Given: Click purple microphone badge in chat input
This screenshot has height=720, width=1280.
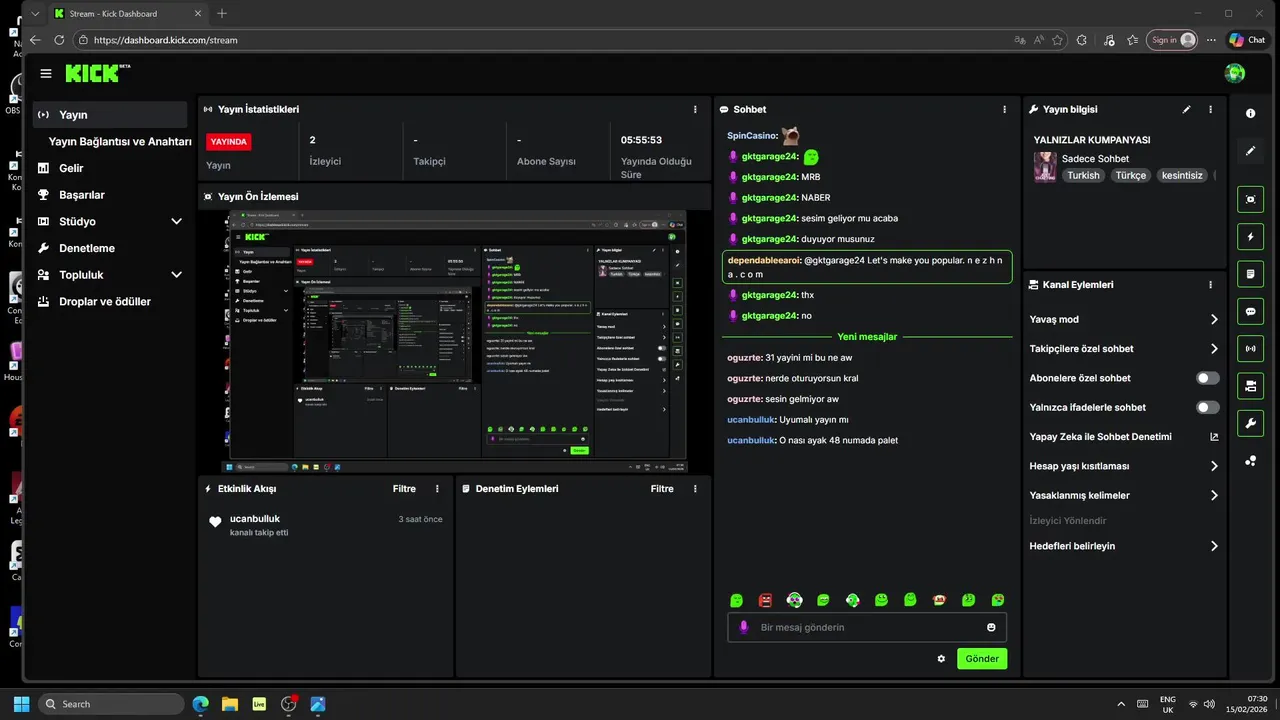Looking at the screenshot, I should (x=743, y=627).
